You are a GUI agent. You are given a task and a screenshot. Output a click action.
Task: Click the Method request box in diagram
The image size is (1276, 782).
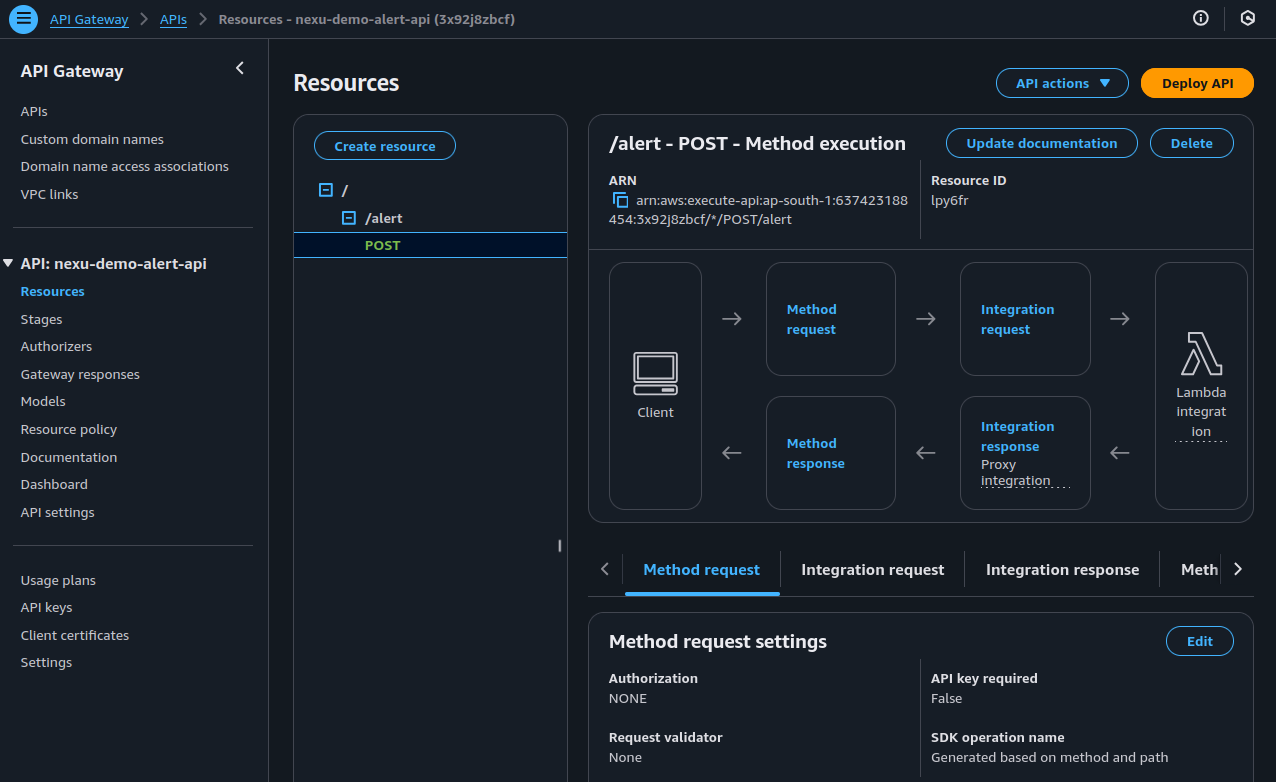[830, 319]
